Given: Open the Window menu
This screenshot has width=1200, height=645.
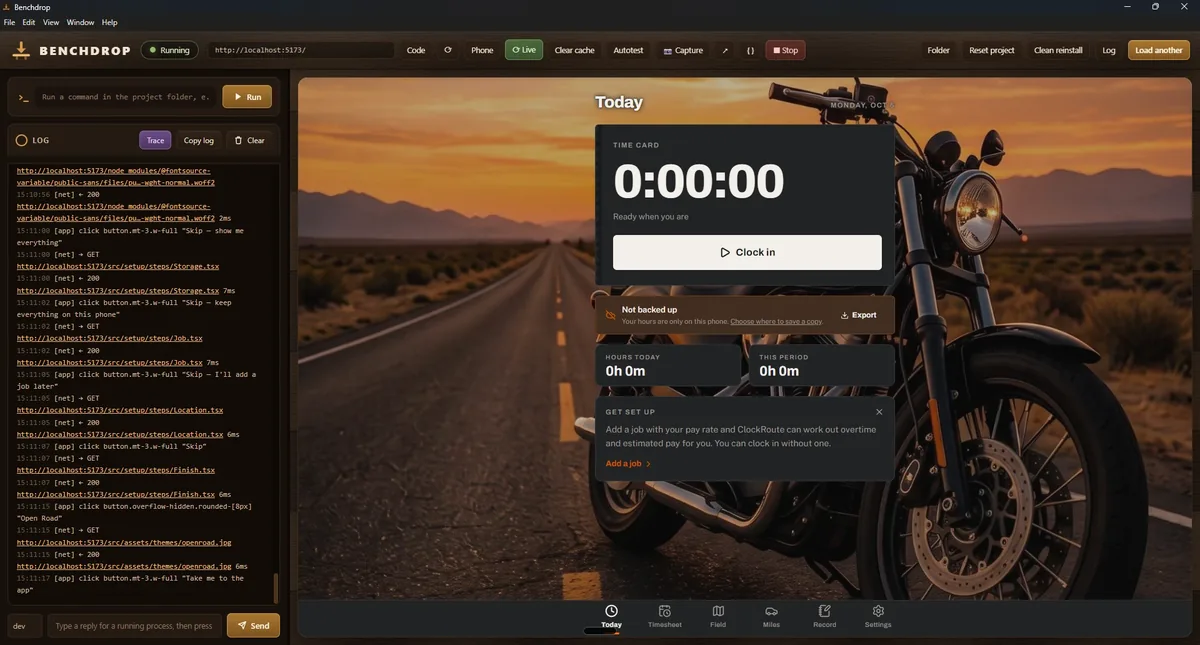Looking at the screenshot, I should click(x=81, y=22).
